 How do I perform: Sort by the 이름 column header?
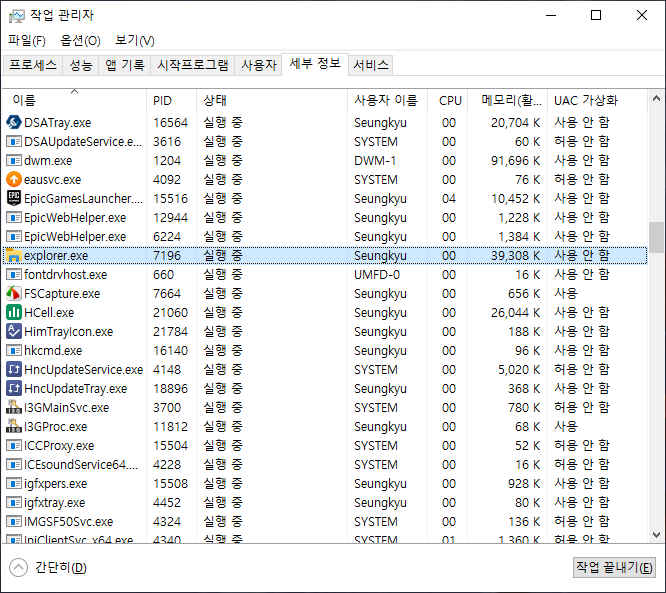pos(74,101)
